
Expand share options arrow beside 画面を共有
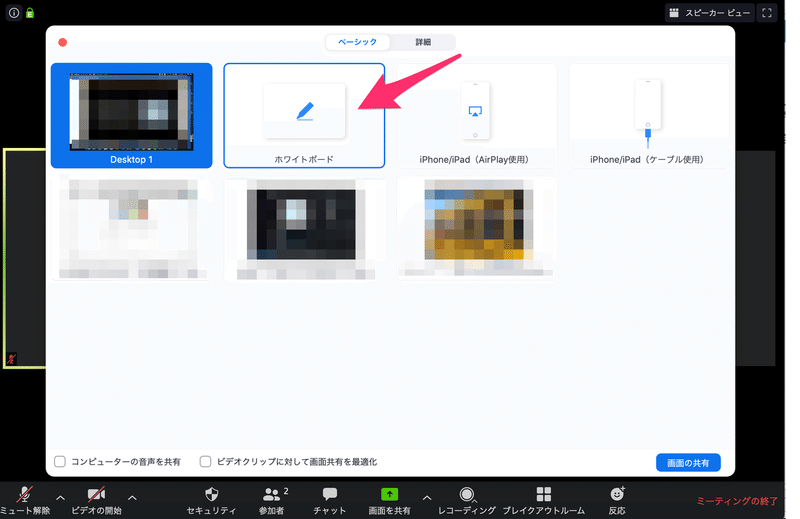427,498
